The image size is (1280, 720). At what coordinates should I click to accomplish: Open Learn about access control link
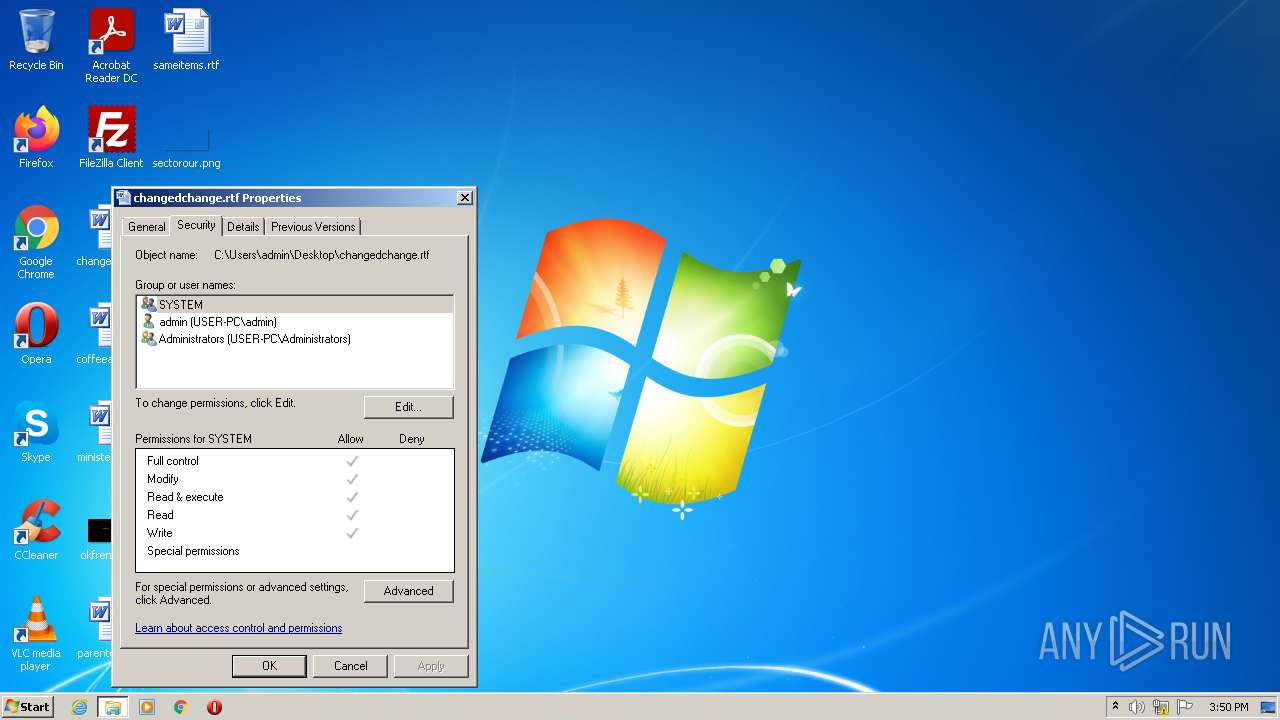[238, 628]
